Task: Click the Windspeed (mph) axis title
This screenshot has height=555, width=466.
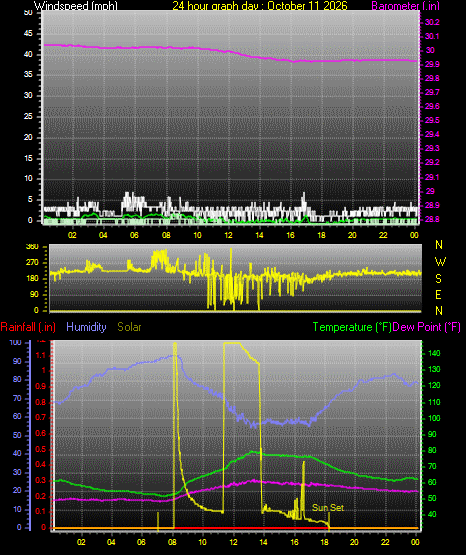Action: [76, 6]
